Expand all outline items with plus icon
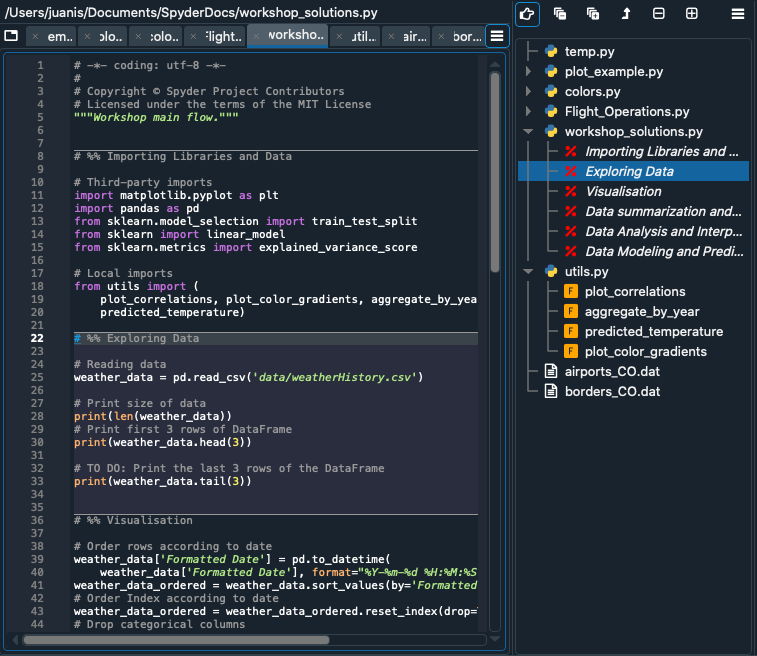 [x=691, y=14]
